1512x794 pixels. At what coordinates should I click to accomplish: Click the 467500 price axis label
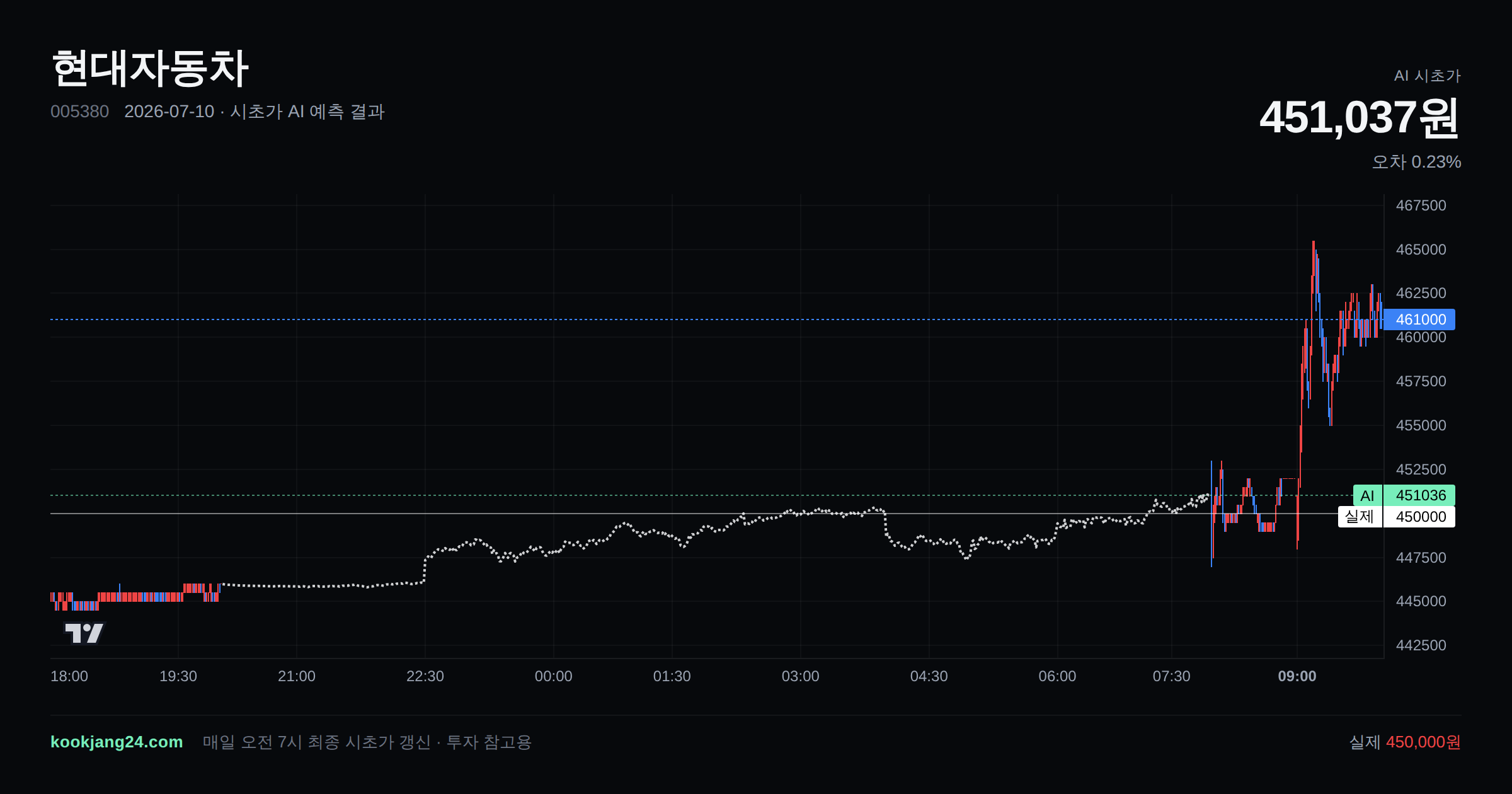point(1421,205)
